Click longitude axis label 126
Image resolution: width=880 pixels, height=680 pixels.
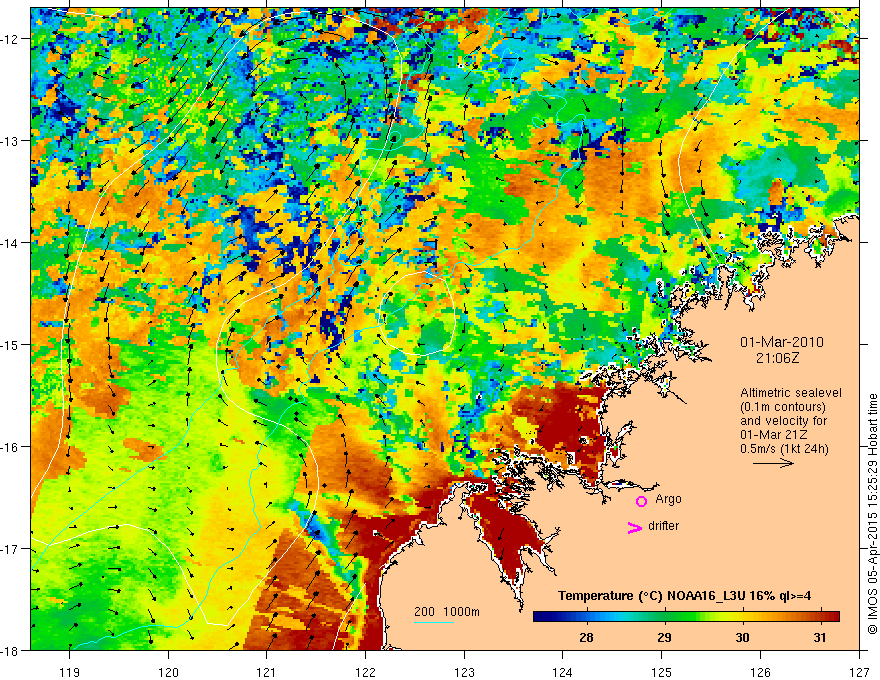pyautogui.click(x=760, y=672)
